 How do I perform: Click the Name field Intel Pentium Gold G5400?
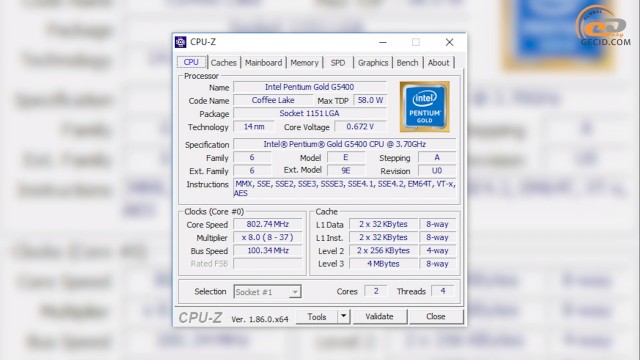pyautogui.click(x=310, y=87)
